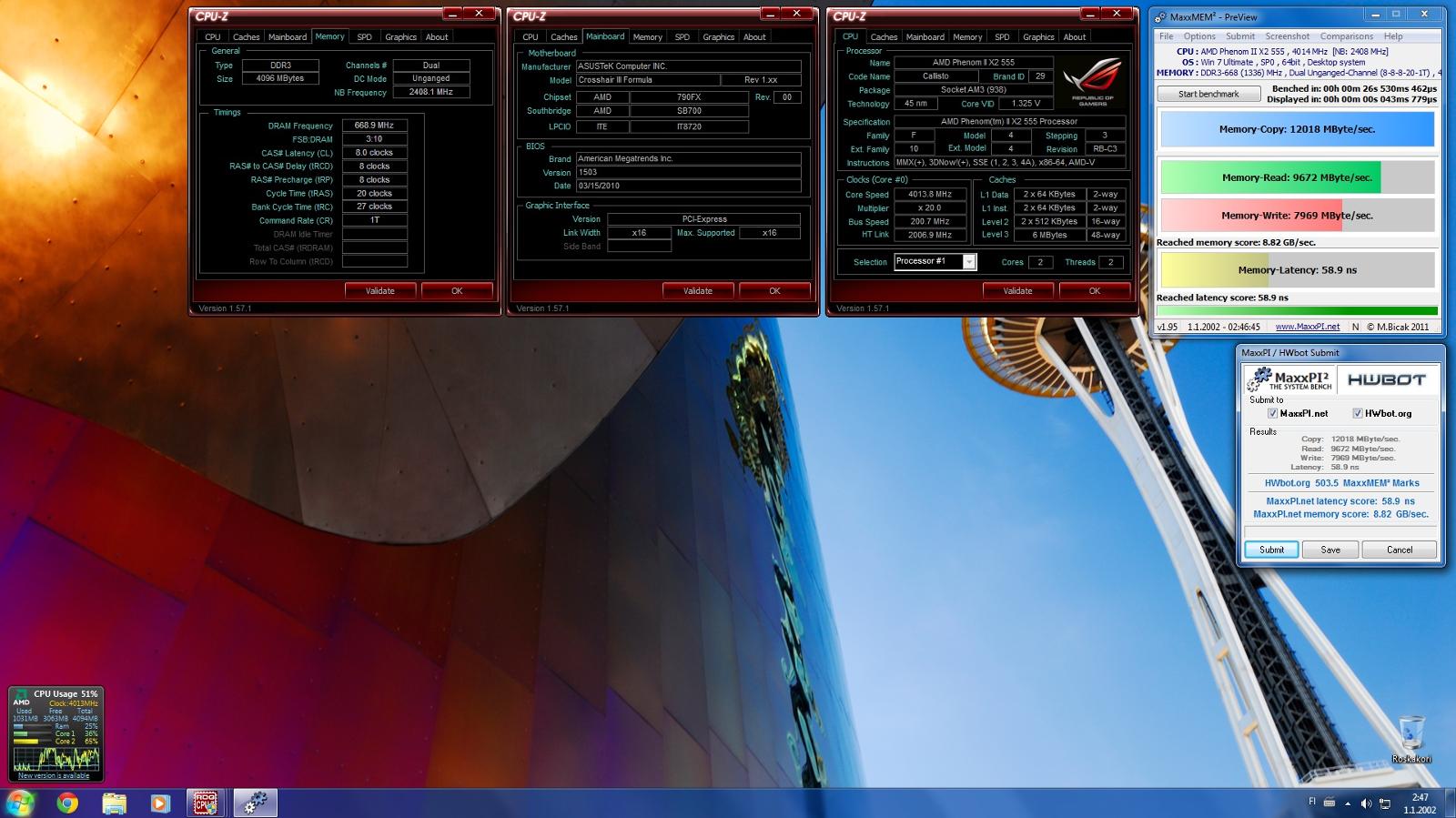Click the Republic of Gamers logo in CPU-Z
Image resolution: width=1456 pixels, height=818 pixels.
point(1092,81)
